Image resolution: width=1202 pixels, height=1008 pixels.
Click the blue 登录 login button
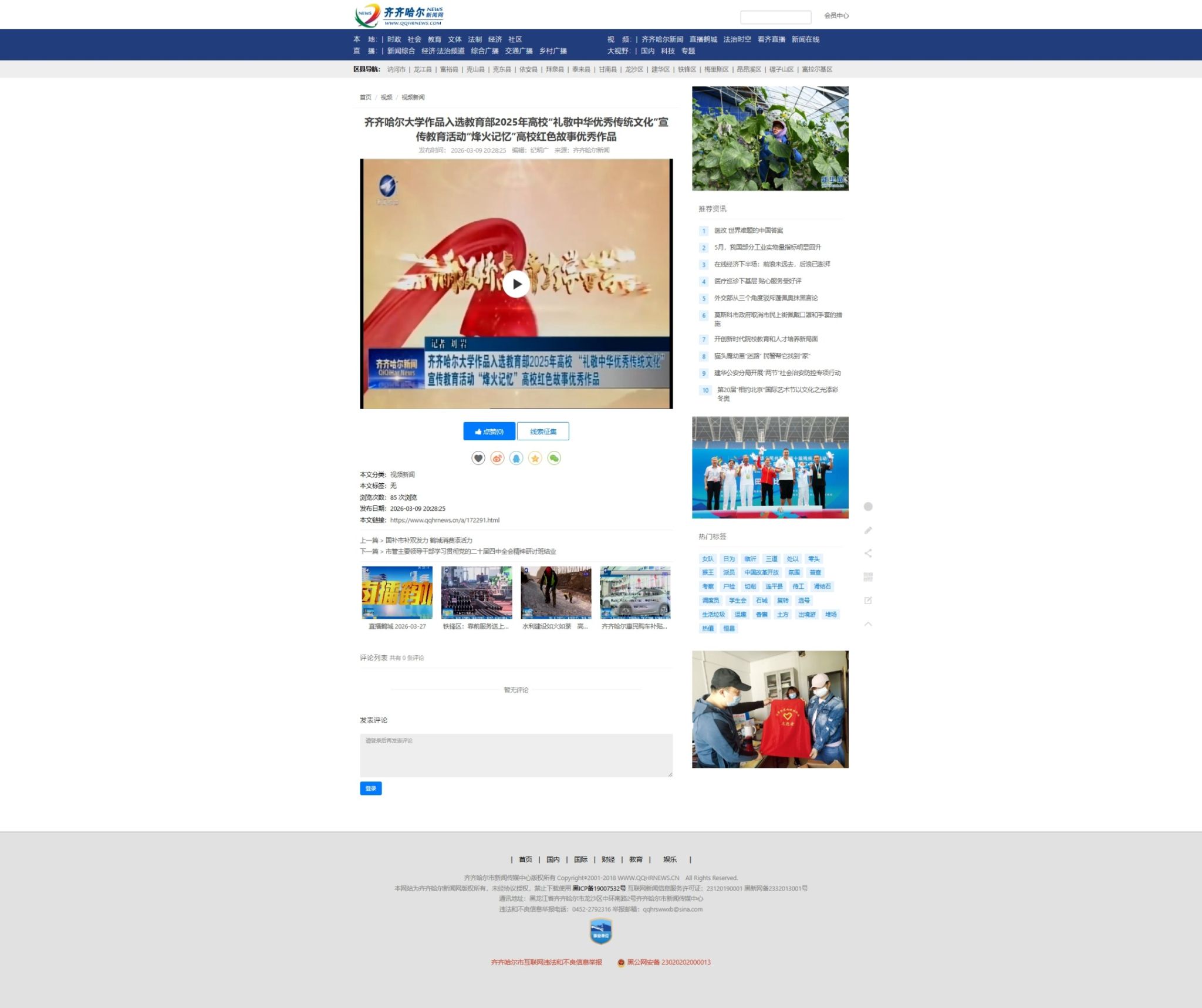tap(370, 788)
